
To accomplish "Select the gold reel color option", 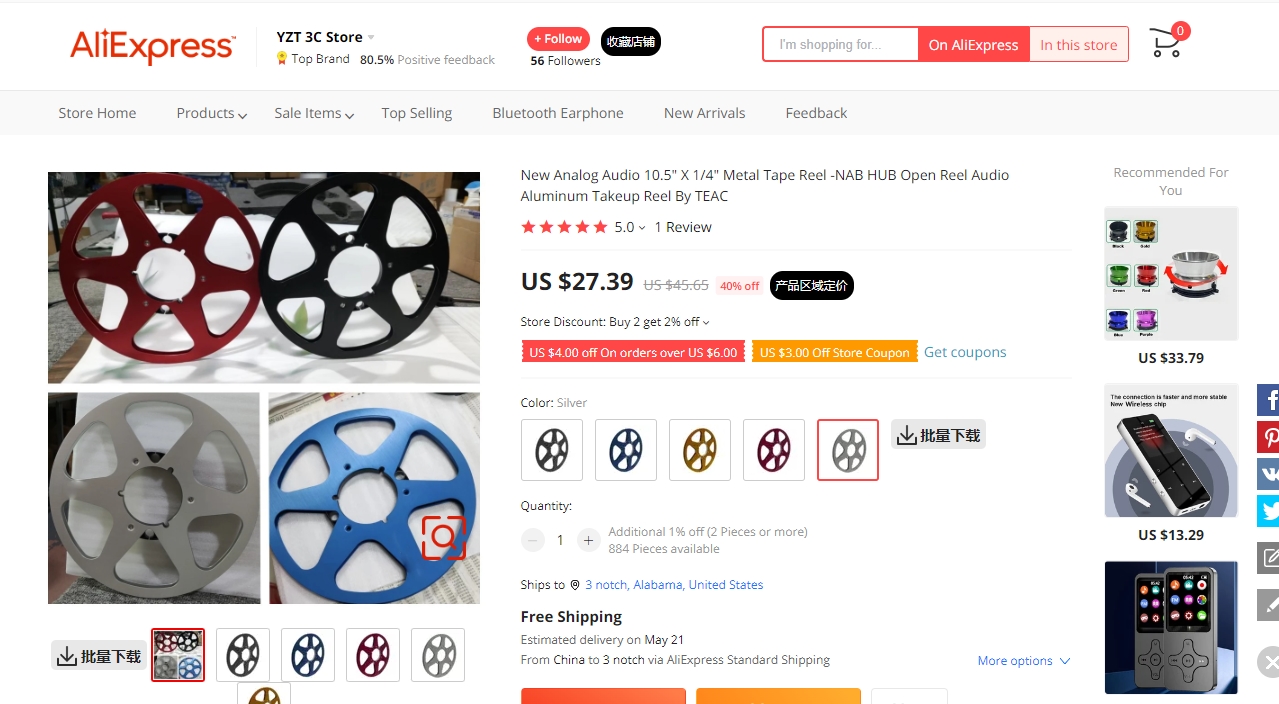I will (700, 450).
